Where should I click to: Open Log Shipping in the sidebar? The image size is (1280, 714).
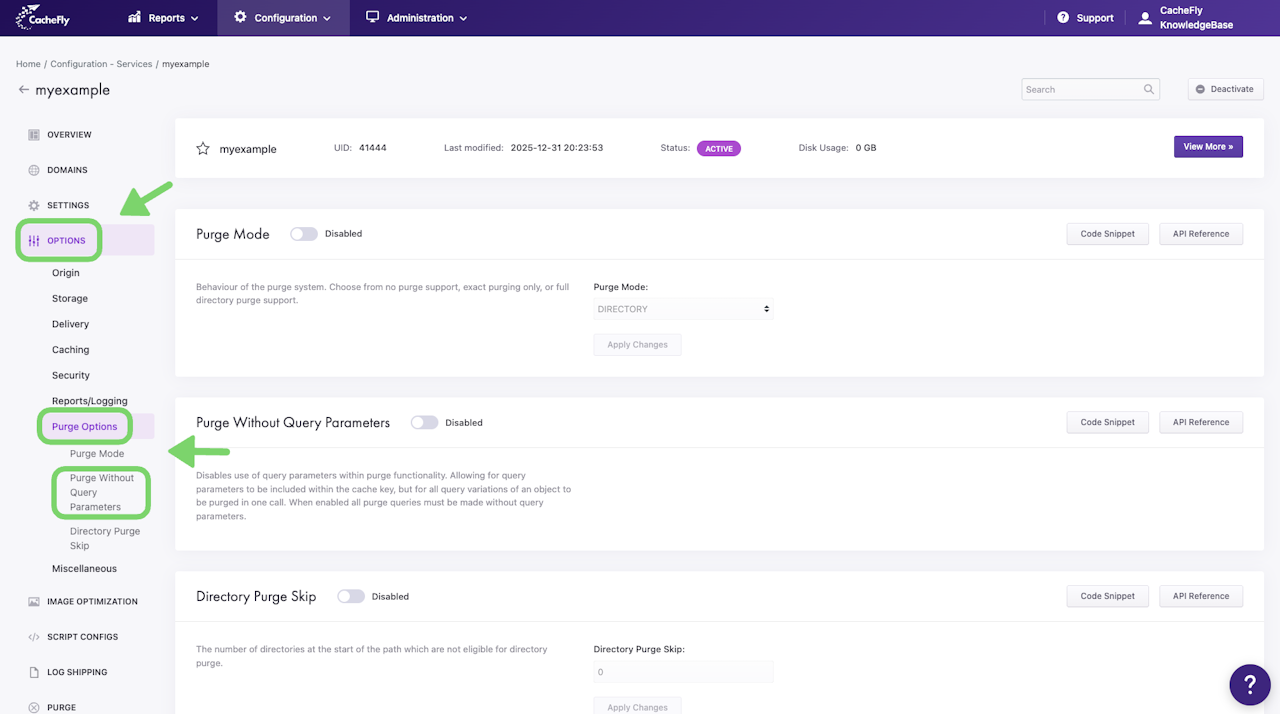[x=77, y=672]
